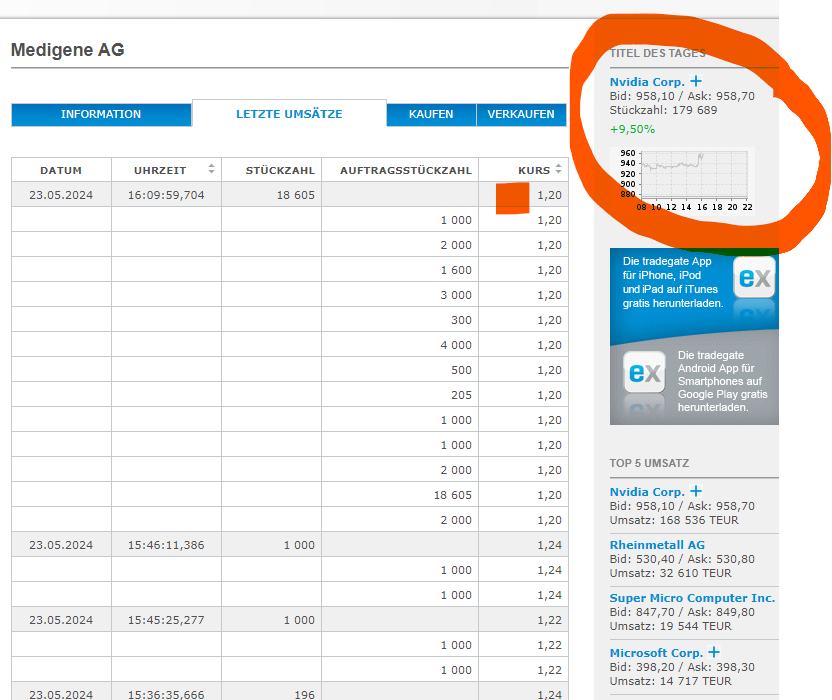Select the Umsatz: 32 610 TEUR text
832x700 pixels.
pos(671,573)
